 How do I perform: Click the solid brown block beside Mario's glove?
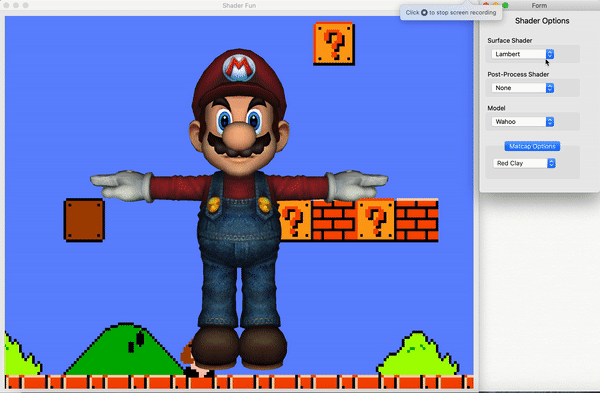point(84,220)
